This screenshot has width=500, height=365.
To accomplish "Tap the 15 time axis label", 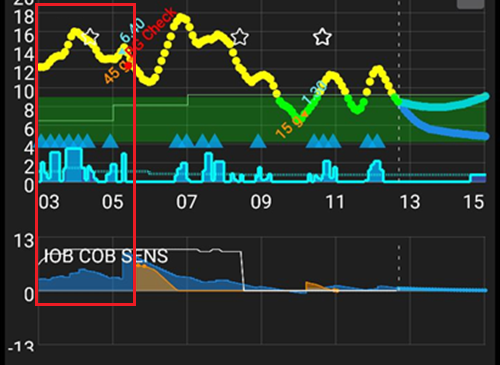I will tap(474, 202).
